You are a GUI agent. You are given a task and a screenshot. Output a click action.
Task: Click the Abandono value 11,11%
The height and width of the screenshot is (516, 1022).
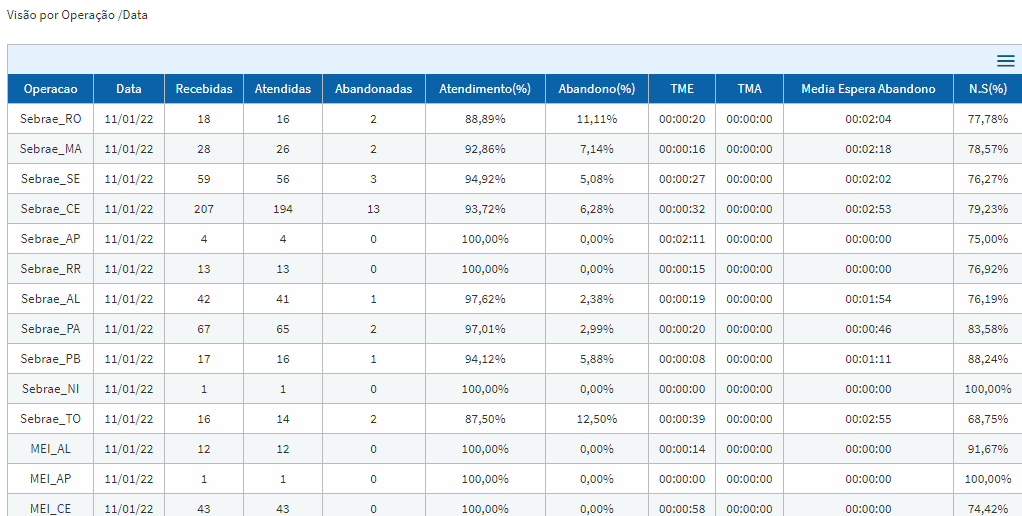pos(597,119)
